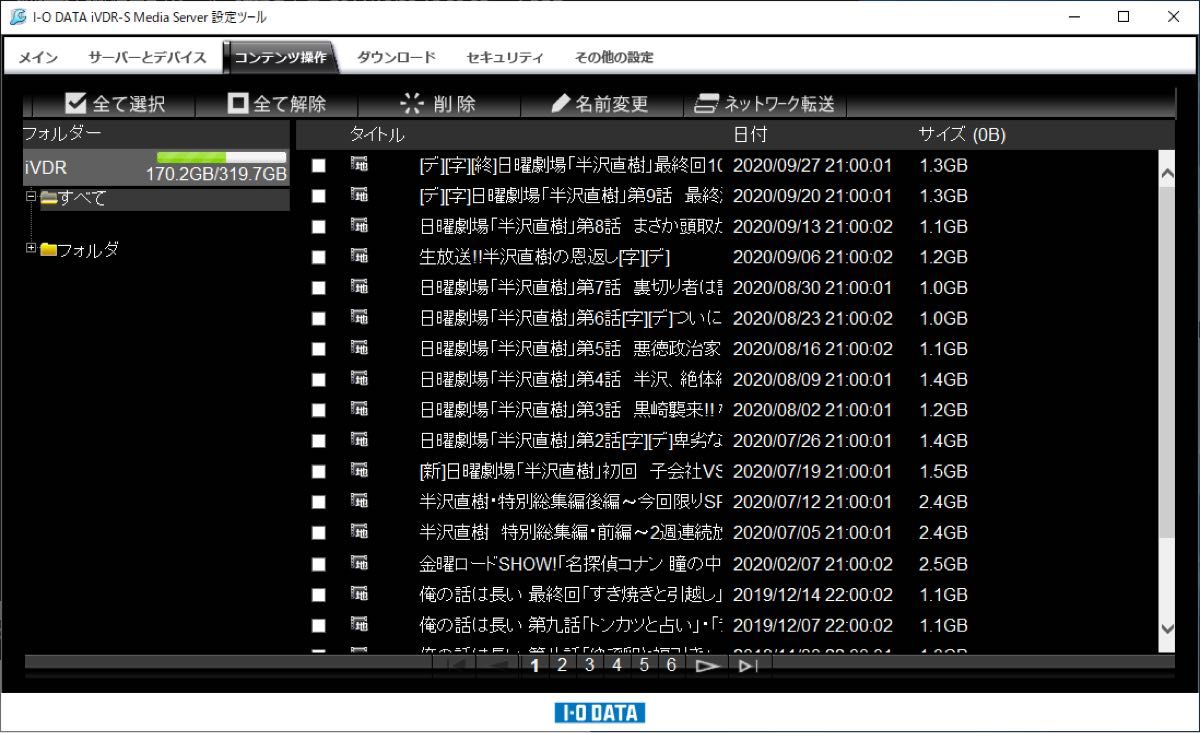Screen dimensions: 1200x733
Task: Click video icon of 名探偵コナン row
Action: (359, 563)
